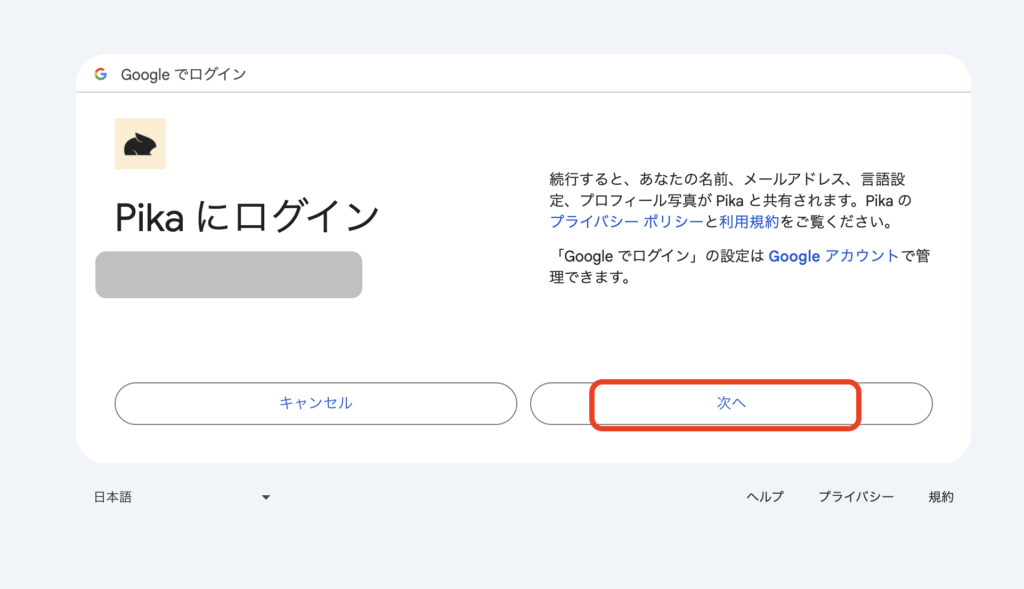
Task: Open the footer プライバシー link
Action: pyautogui.click(x=856, y=497)
